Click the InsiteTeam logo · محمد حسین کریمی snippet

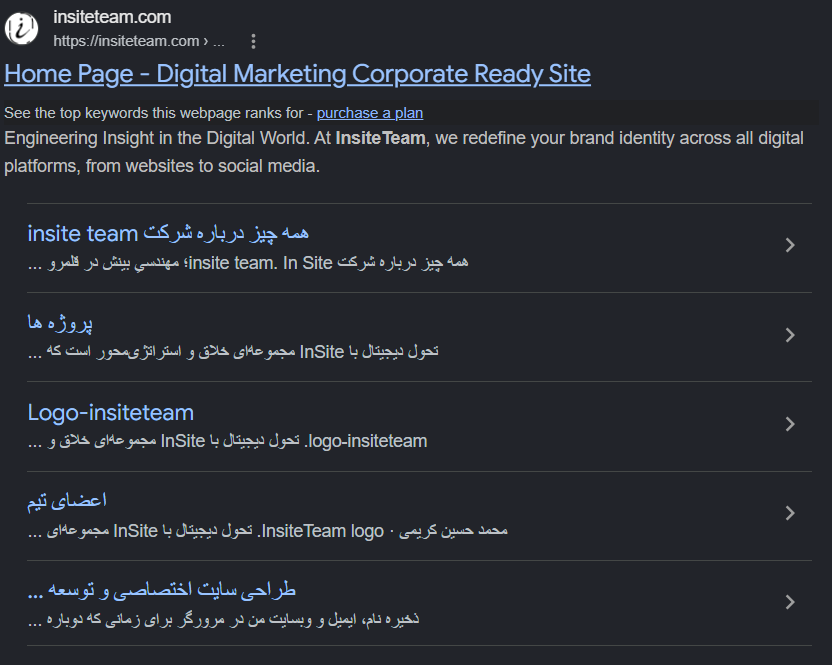[267, 531]
